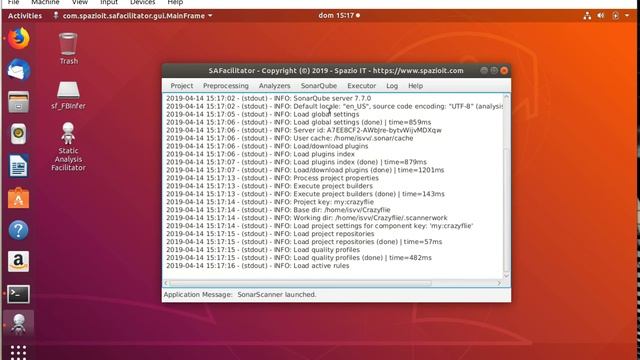Click the 'Base dir: /home/isvv/Crazyflie' log line

pos(278,210)
